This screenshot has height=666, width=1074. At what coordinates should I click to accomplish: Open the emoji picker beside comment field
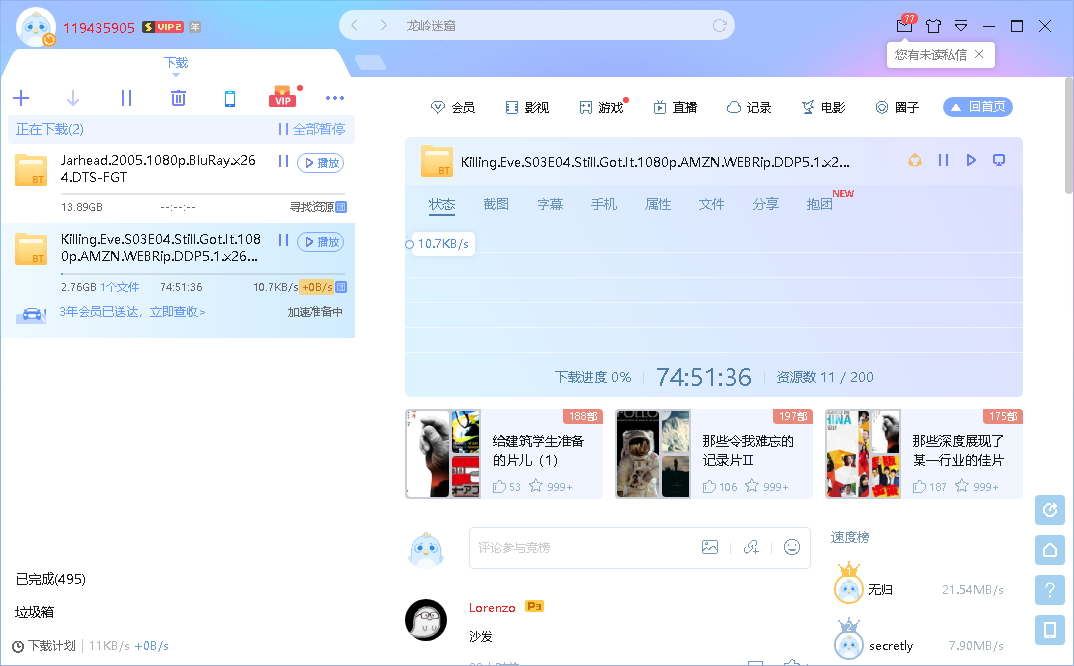coord(792,547)
